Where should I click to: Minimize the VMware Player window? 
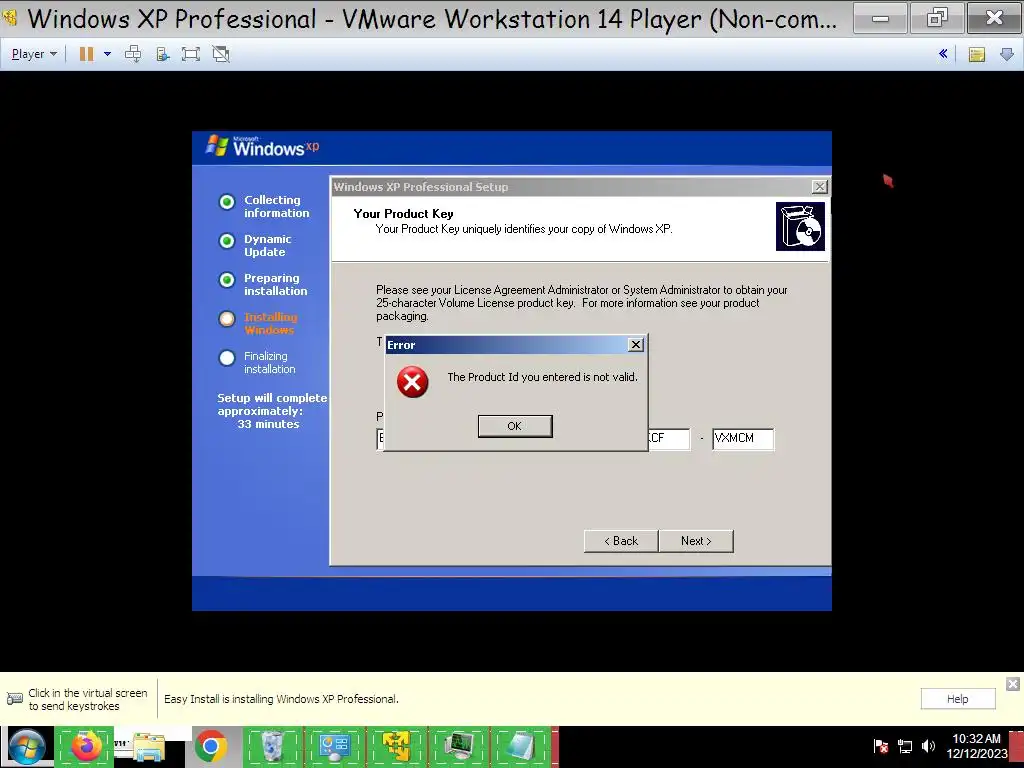pos(880,18)
